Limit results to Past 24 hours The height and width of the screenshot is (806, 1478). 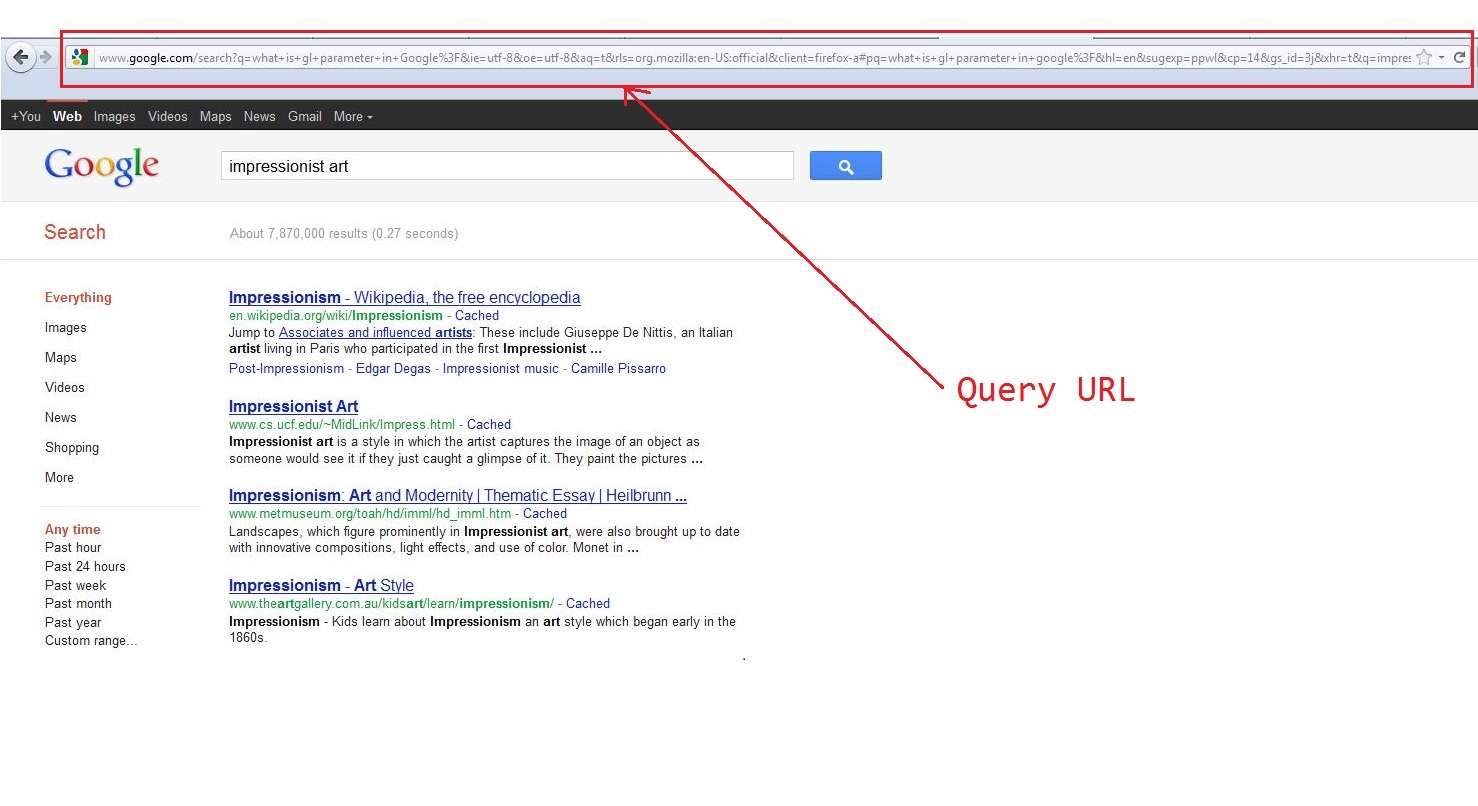(x=85, y=567)
